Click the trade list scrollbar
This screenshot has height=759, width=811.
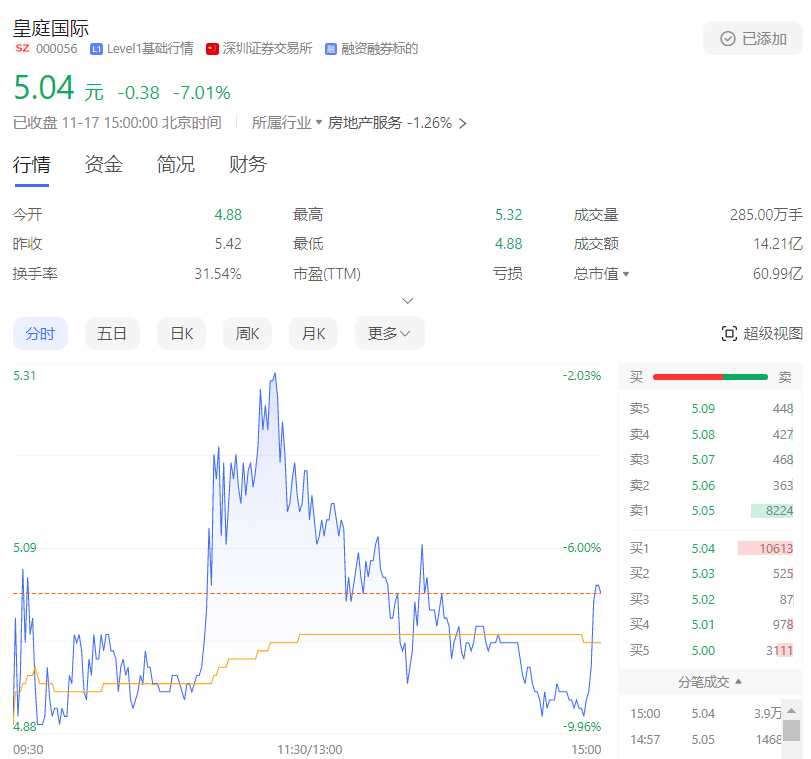pyautogui.click(x=790, y=730)
